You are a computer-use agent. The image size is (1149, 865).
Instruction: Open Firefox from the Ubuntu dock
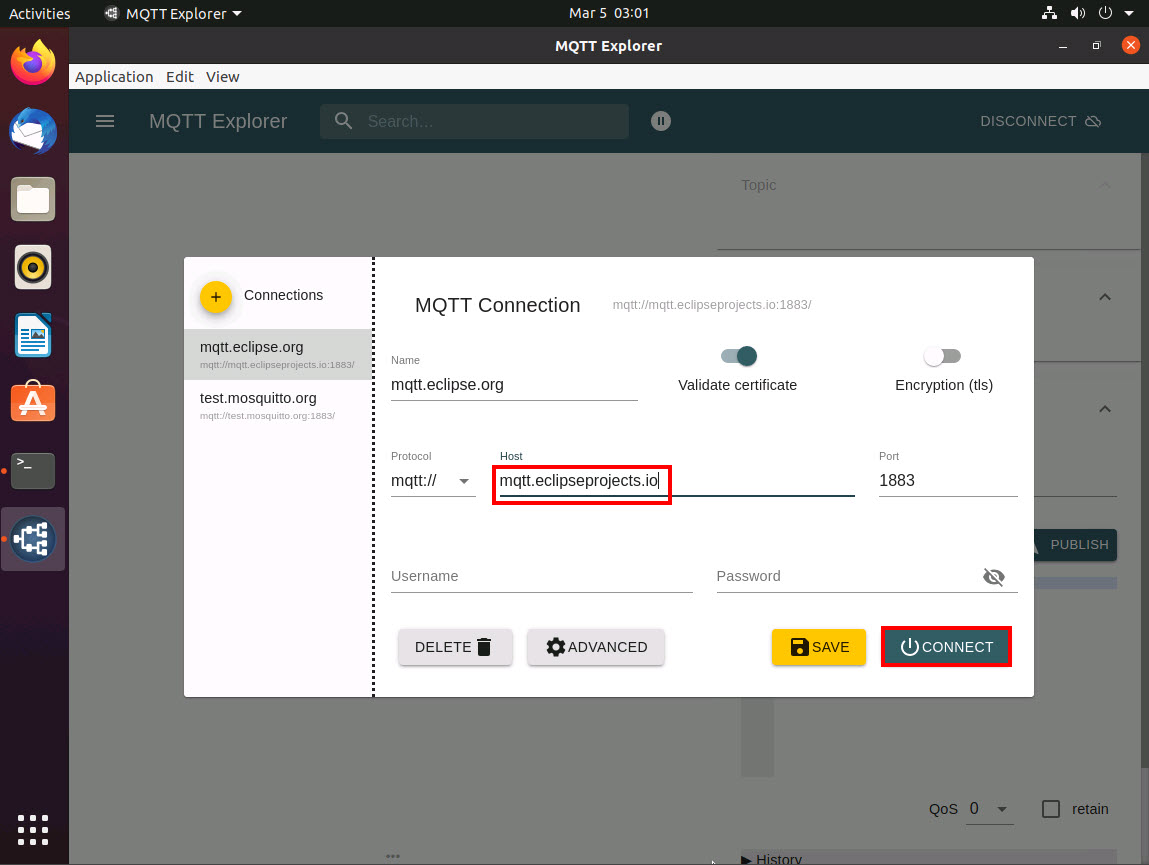[x=33, y=64]
